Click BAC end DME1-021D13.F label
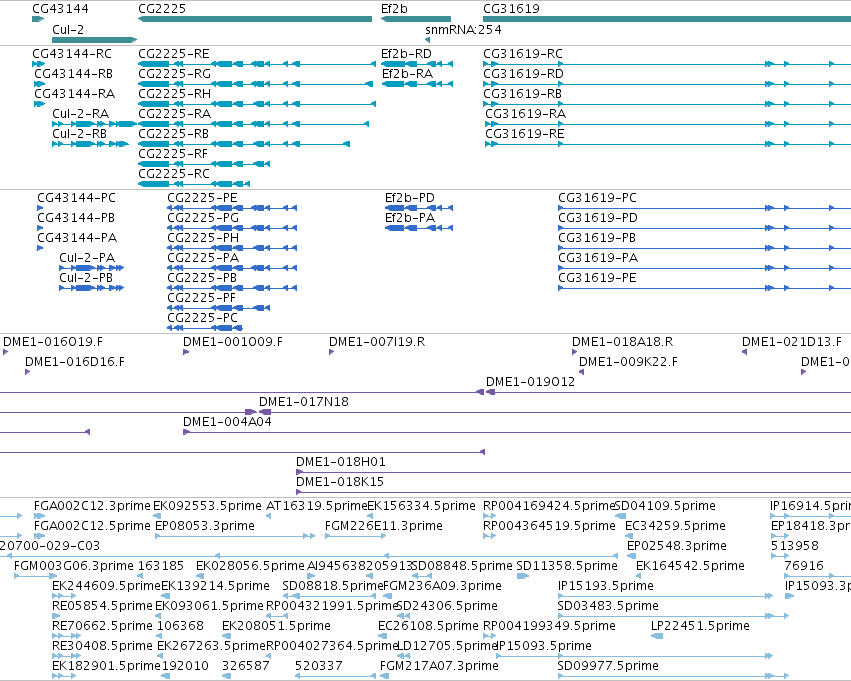 tap(792, 342)
